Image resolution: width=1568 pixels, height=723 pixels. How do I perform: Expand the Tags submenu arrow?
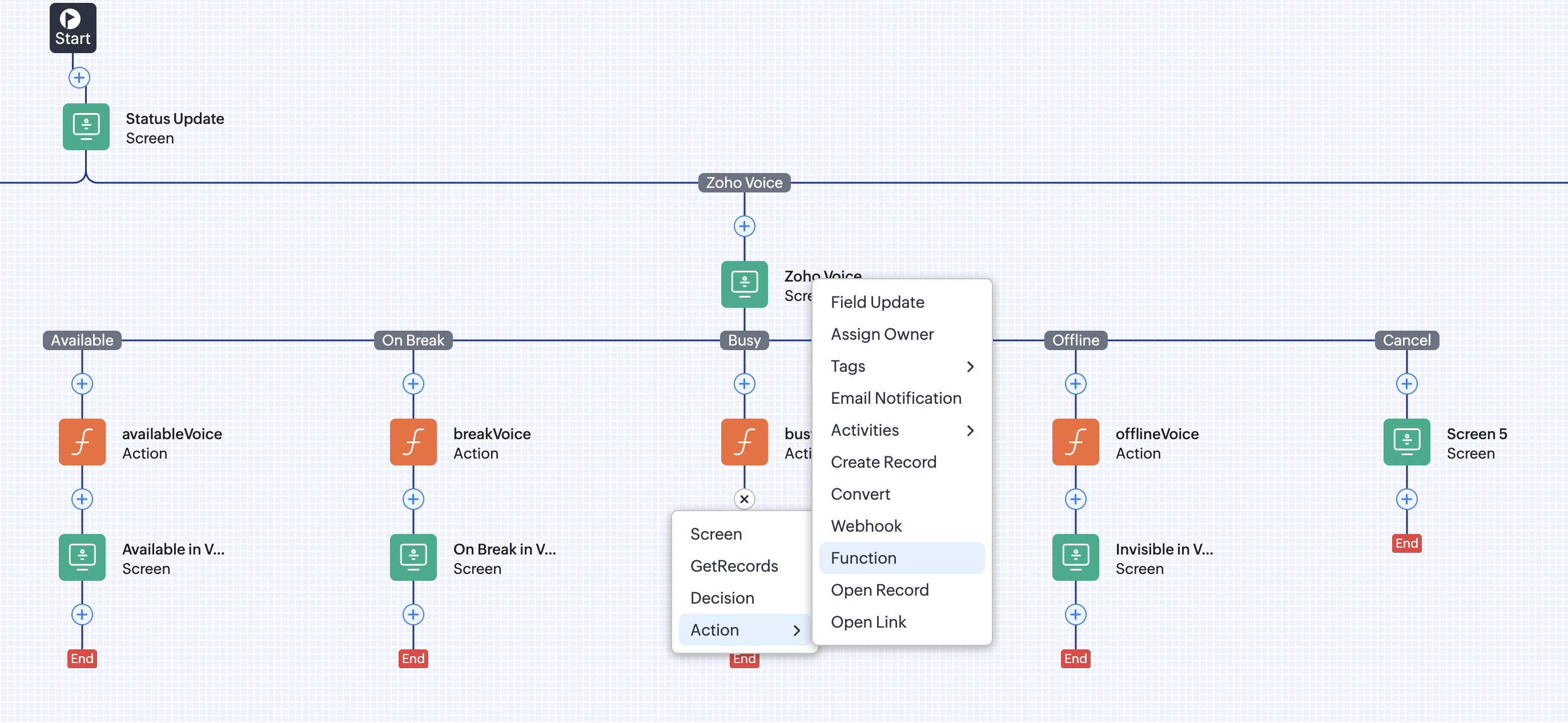[970, 367]
